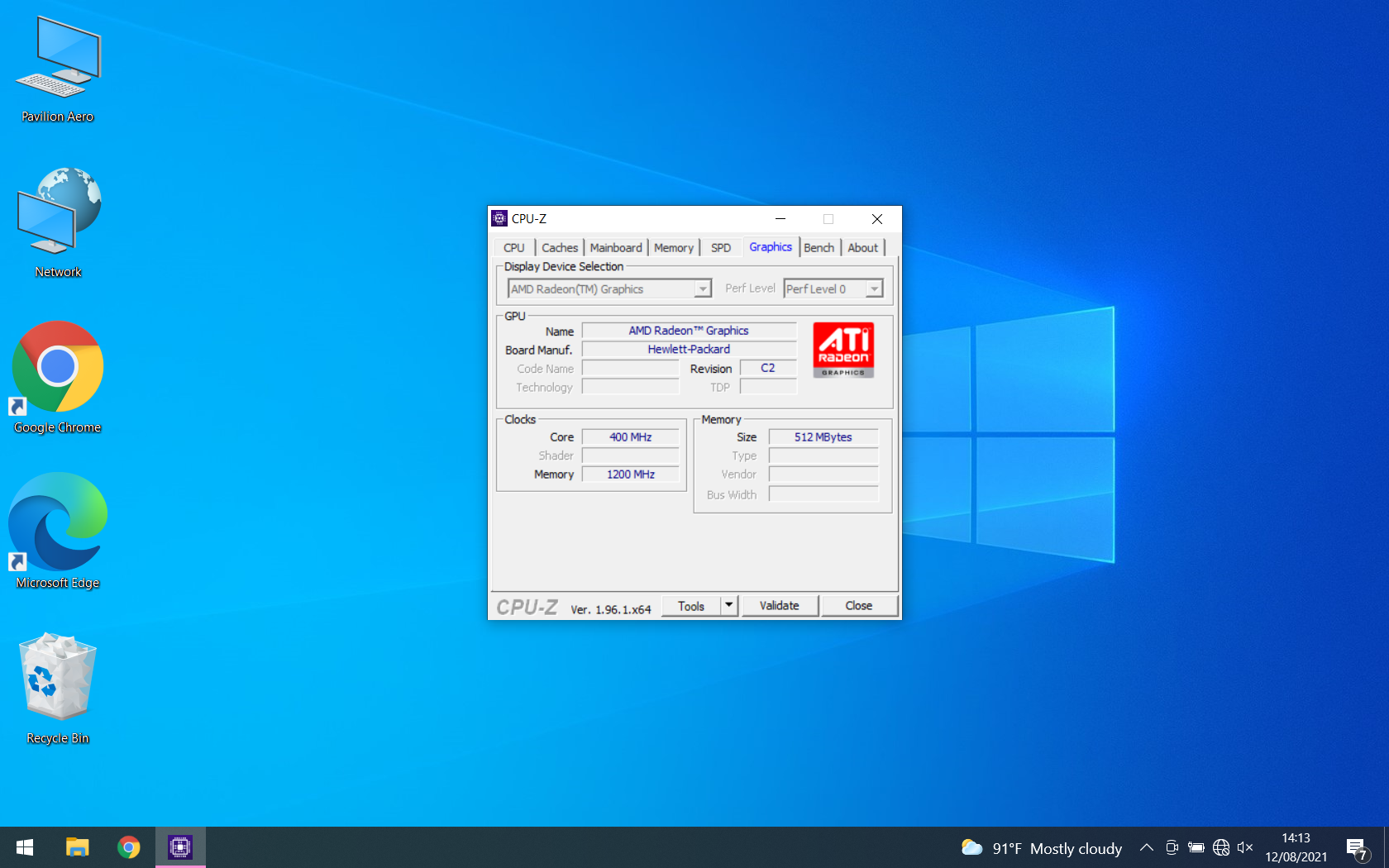The height and width of the screenshot is (868, 1389).
Task: Show hidden system tray icons
Action: [x=1146, y=847]
